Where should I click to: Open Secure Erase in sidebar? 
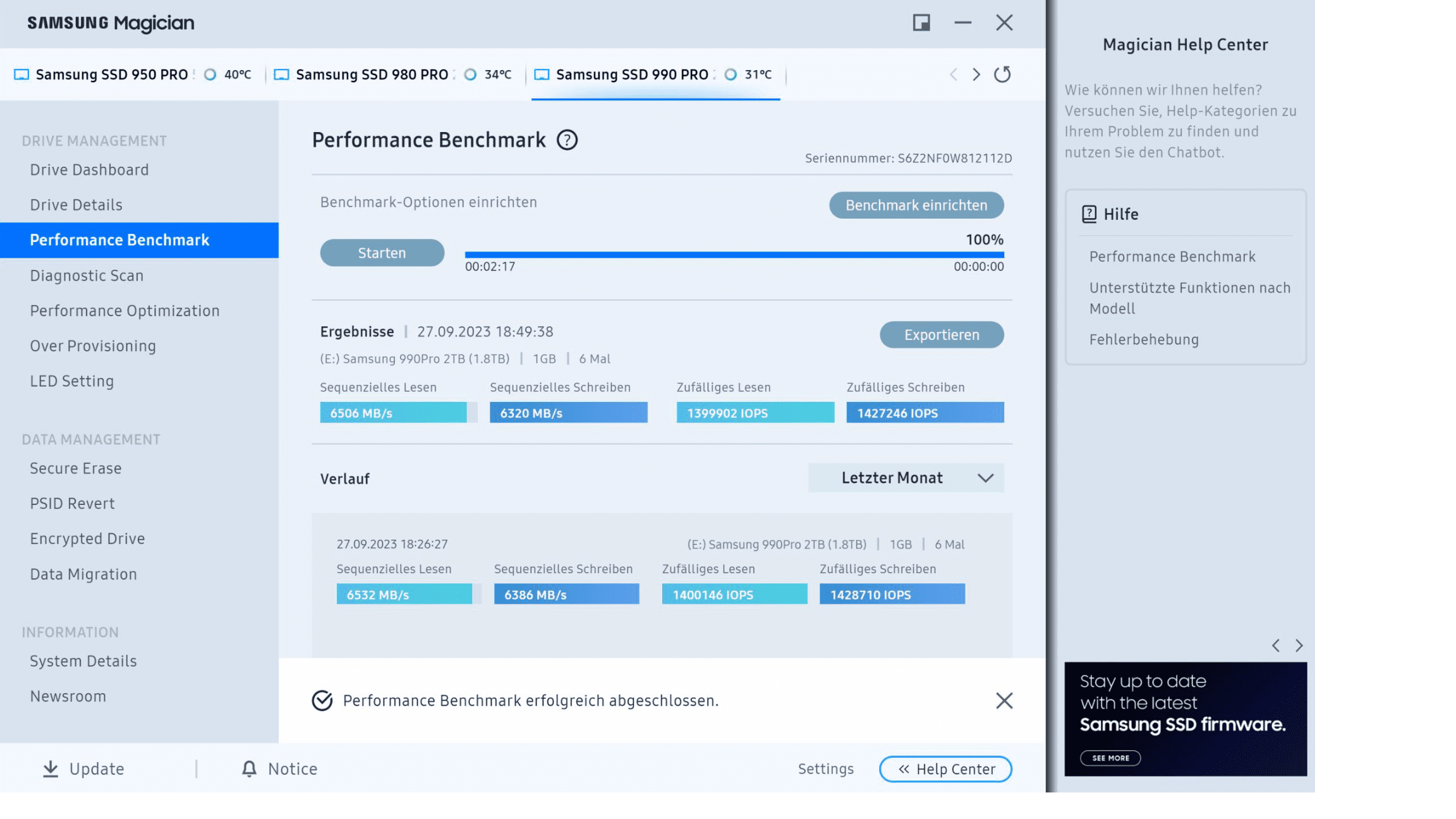[x=76, y=468]
